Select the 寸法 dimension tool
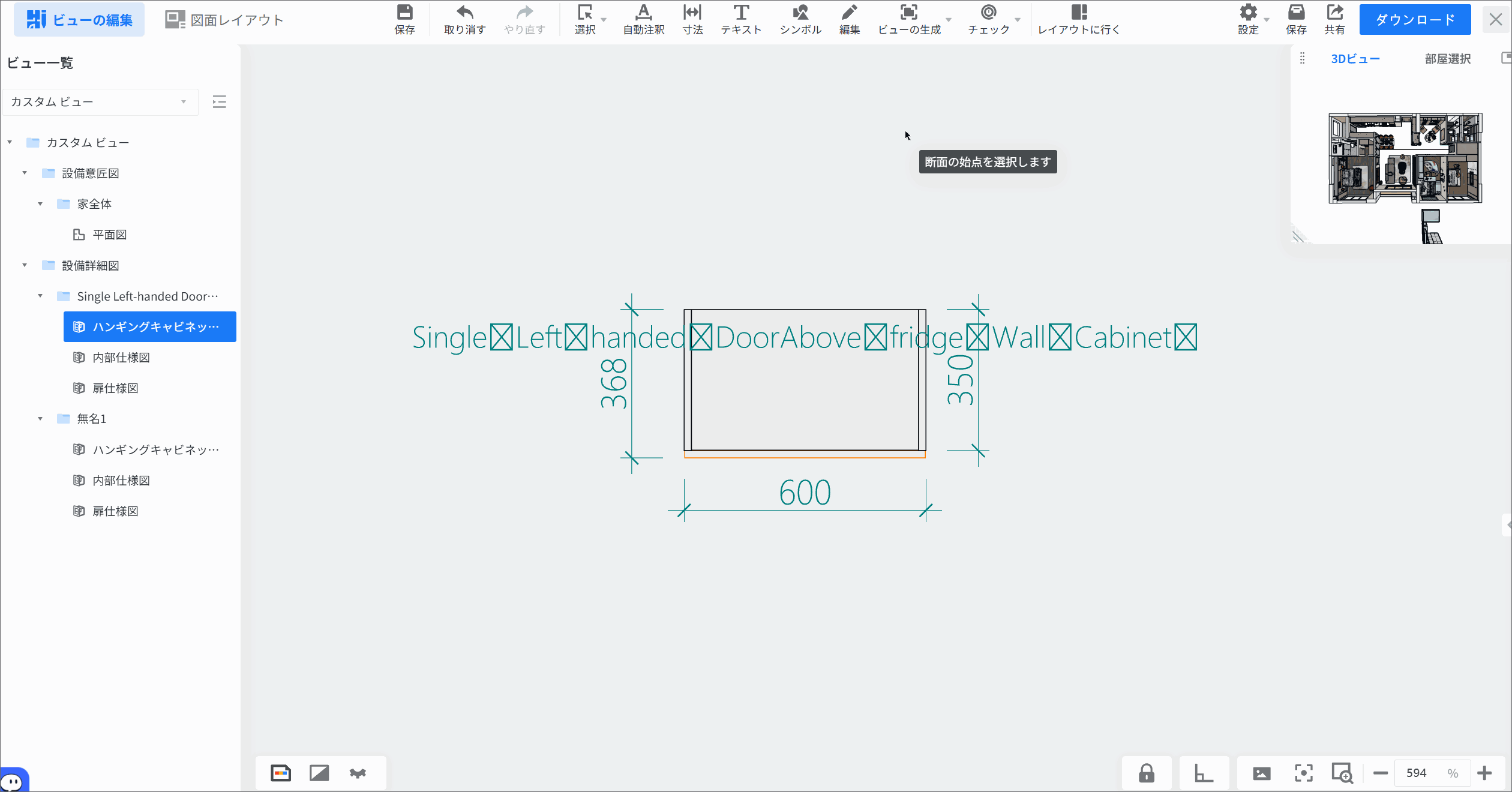The image size is (1512, 792). [x=692, y=19]
